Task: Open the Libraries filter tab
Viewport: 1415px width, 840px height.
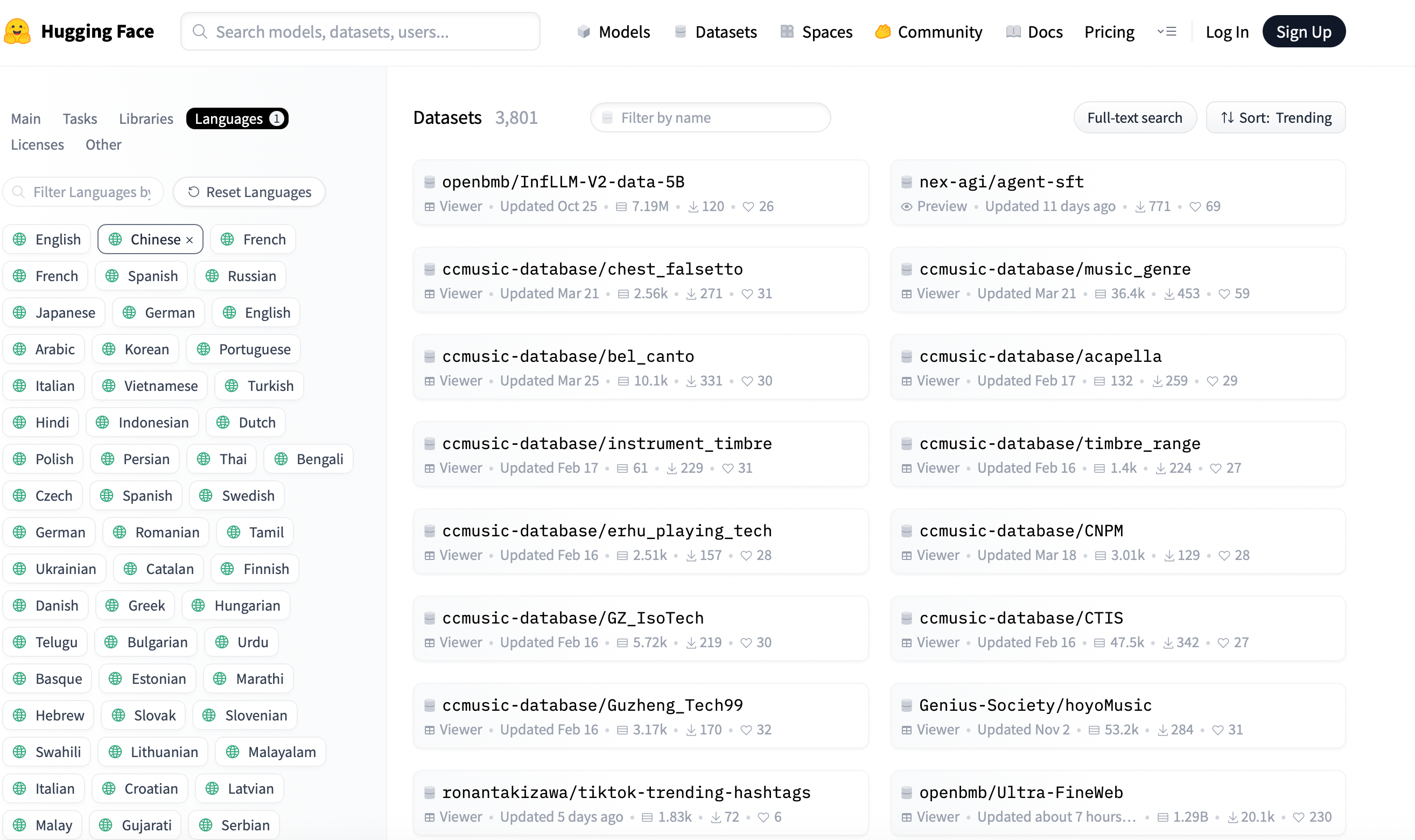Action: [x=146, y=118]
